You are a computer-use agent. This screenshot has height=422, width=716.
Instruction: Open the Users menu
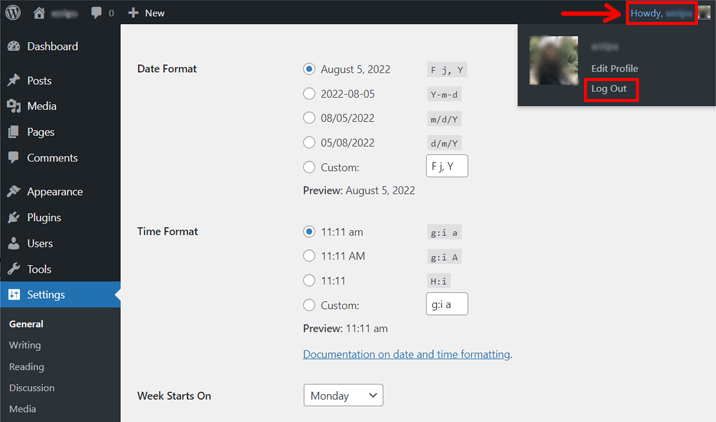pos(40,243)
